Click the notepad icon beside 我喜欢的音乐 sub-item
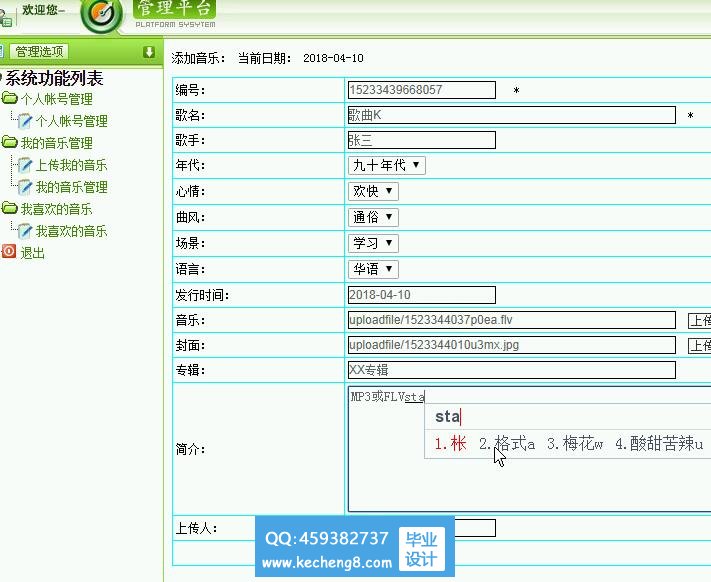This screenshot has width=711, height=582. [24, 231]
